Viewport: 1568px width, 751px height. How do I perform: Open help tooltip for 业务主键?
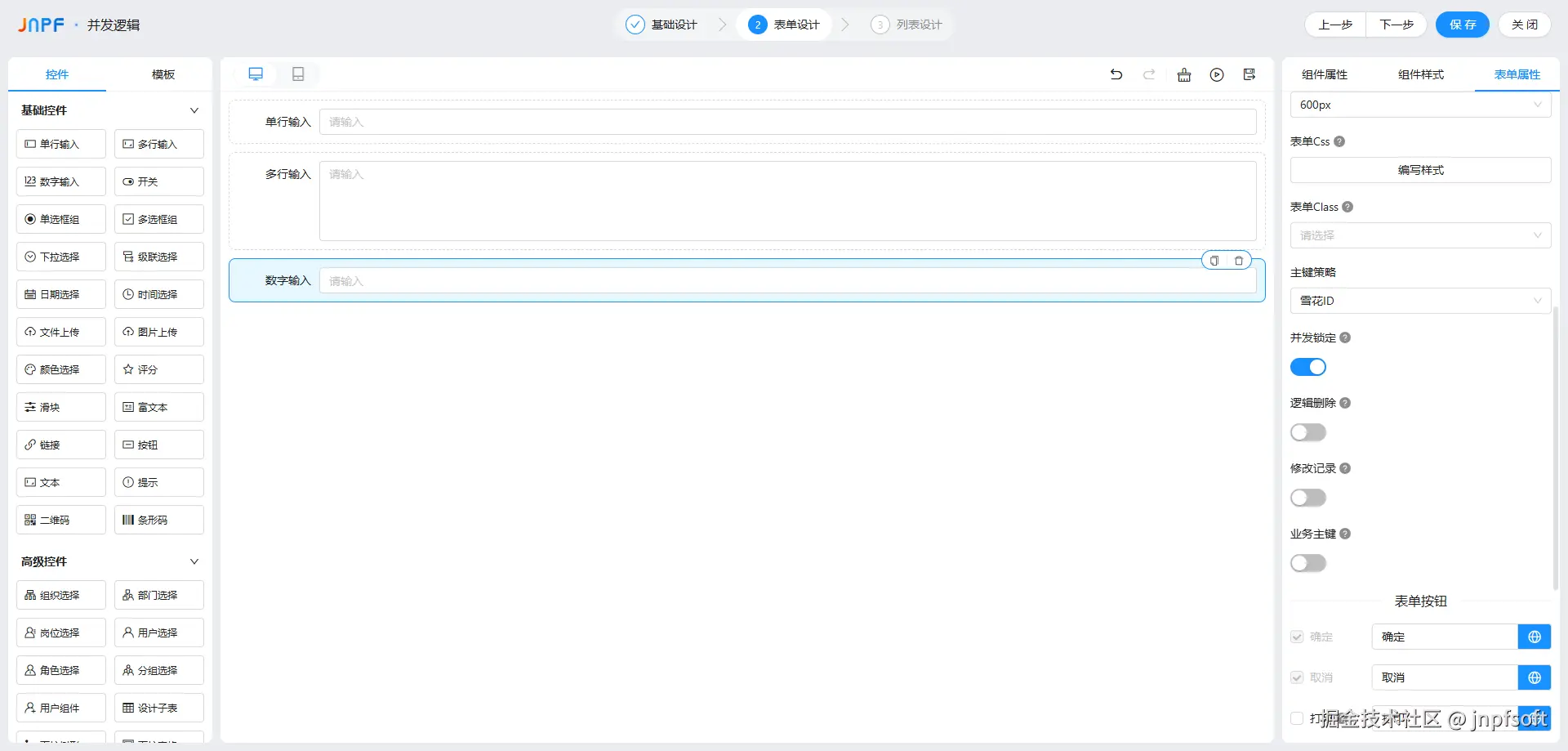pos(1345,534)
